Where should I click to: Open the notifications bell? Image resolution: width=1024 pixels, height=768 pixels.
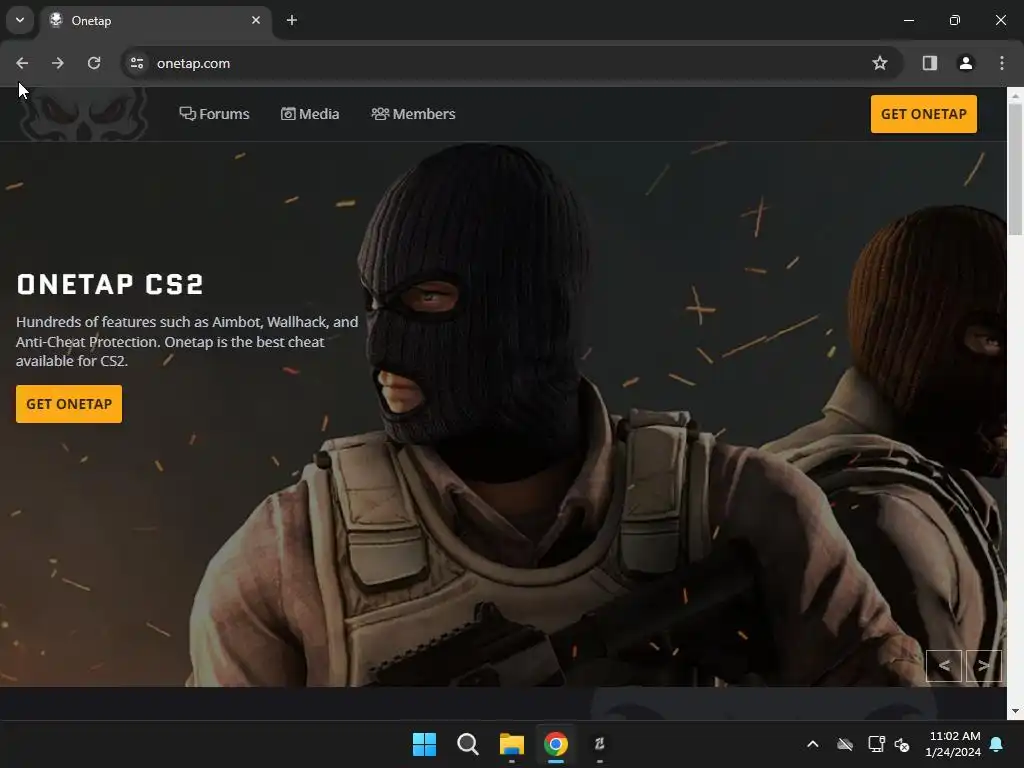997,744
